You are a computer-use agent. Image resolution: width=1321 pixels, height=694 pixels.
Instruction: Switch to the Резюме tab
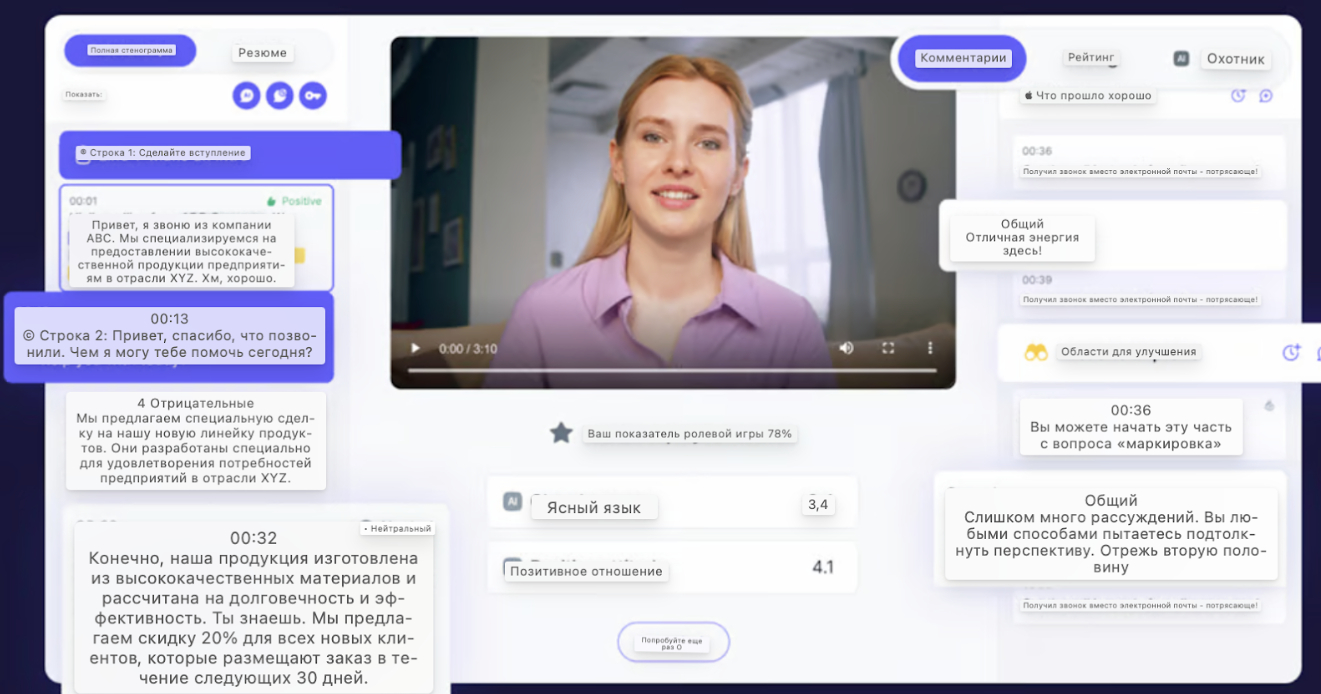tap(264, 53)
